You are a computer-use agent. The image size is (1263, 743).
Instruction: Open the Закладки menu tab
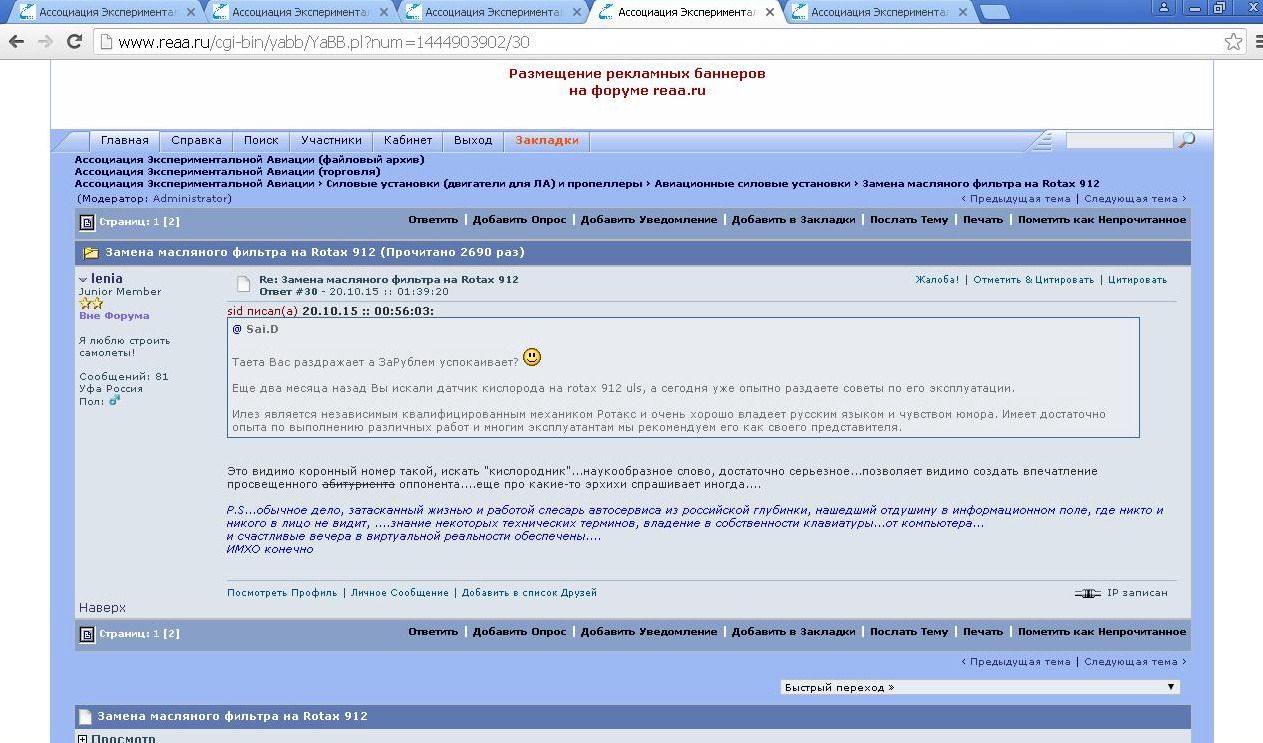(547, 141)
